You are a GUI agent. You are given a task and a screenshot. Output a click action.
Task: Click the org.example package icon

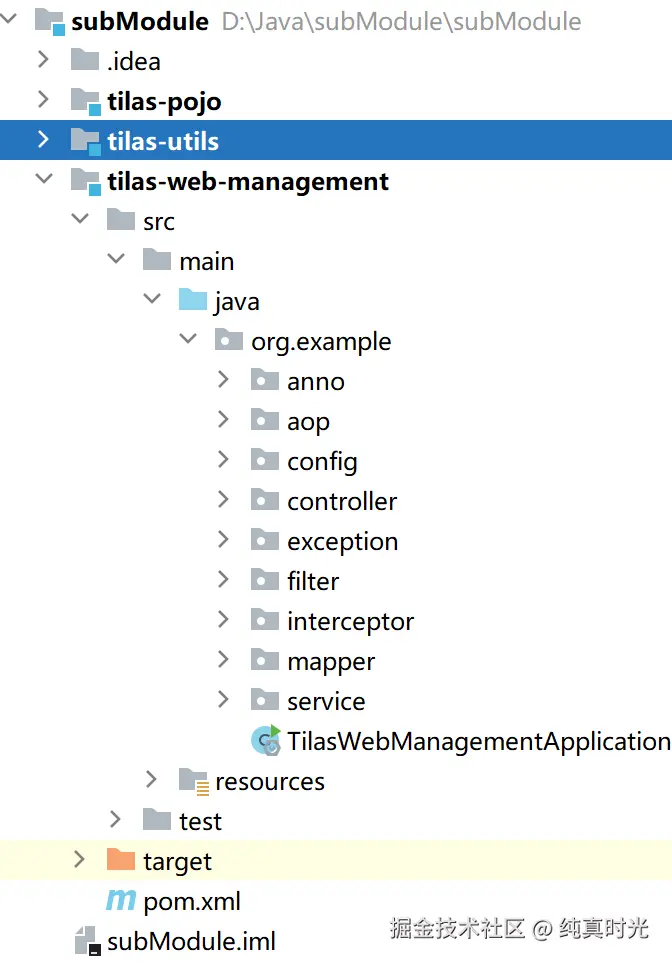coord(229,341)
